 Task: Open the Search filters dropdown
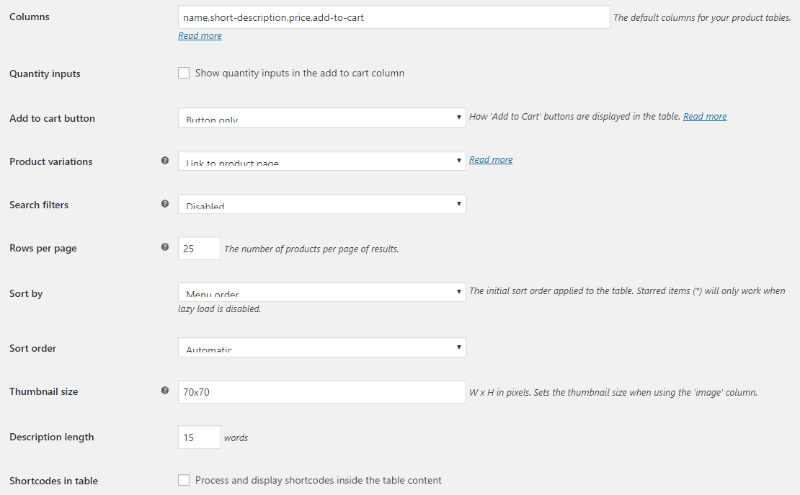(x=321, y=204)
